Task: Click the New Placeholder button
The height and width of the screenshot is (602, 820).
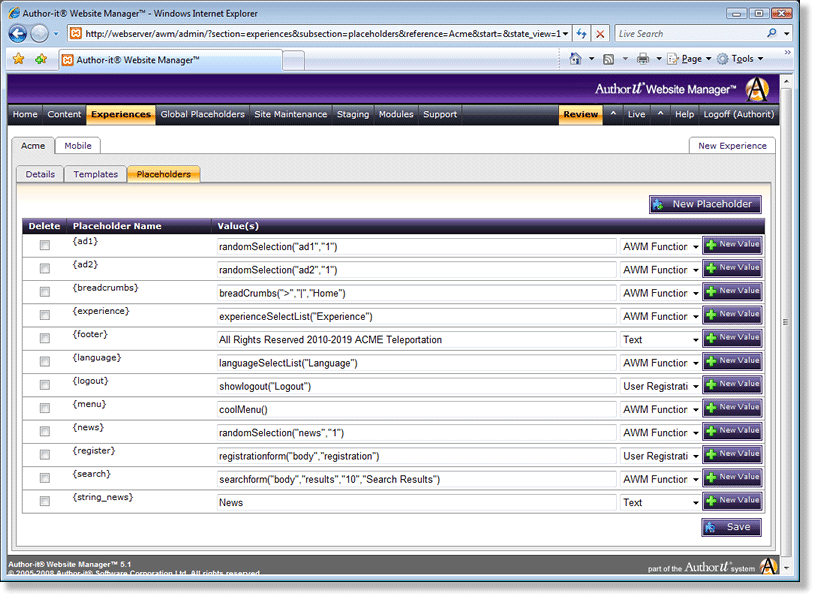Action: coord(705,205)
